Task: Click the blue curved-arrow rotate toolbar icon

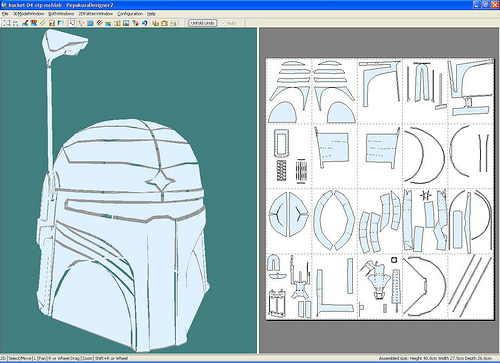Action: (144, 23)
